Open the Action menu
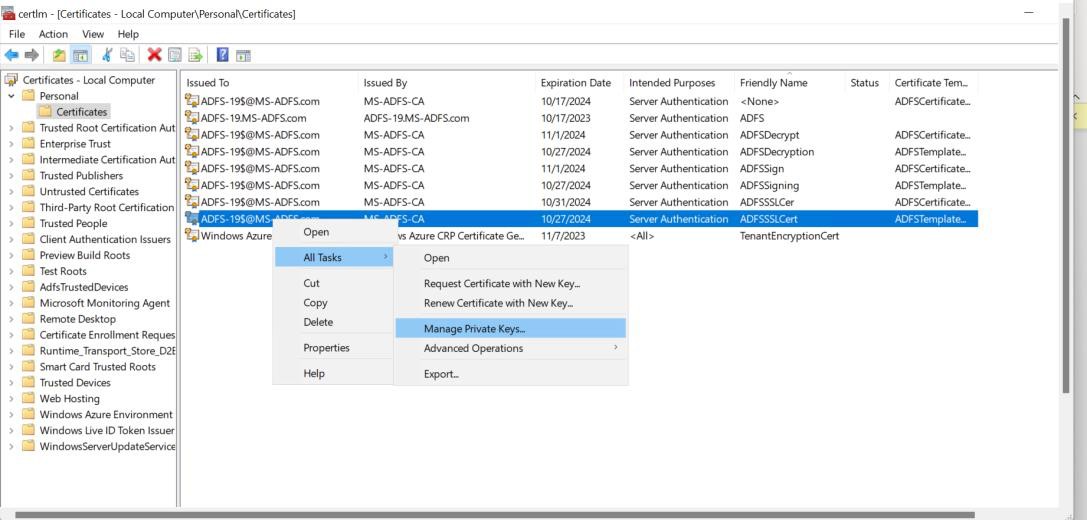The height and width of the screenshot is (520, 1087). pos(53,34)
